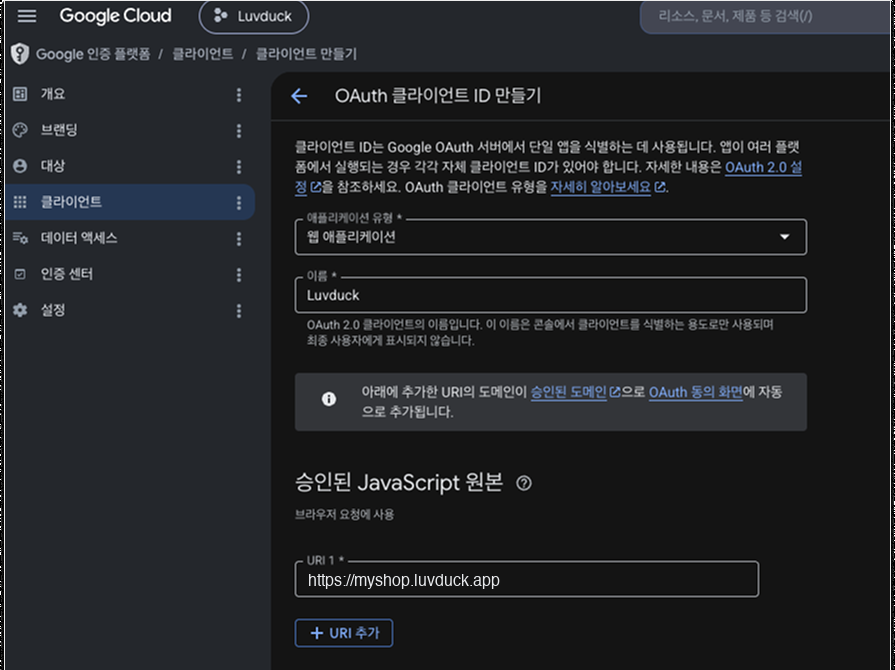Click the 브라우저 요청에 사용 text
The width and height of the screenshot is (895, 670).
(344, 514)
